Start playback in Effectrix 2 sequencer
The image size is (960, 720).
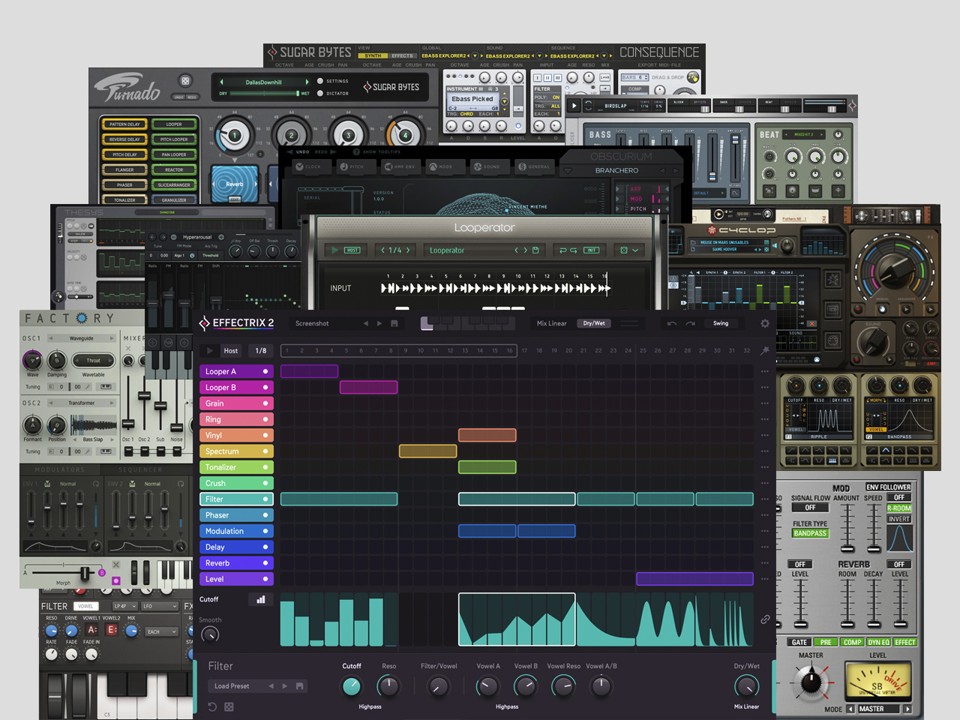pyautogui.click(x=209, y=351)
